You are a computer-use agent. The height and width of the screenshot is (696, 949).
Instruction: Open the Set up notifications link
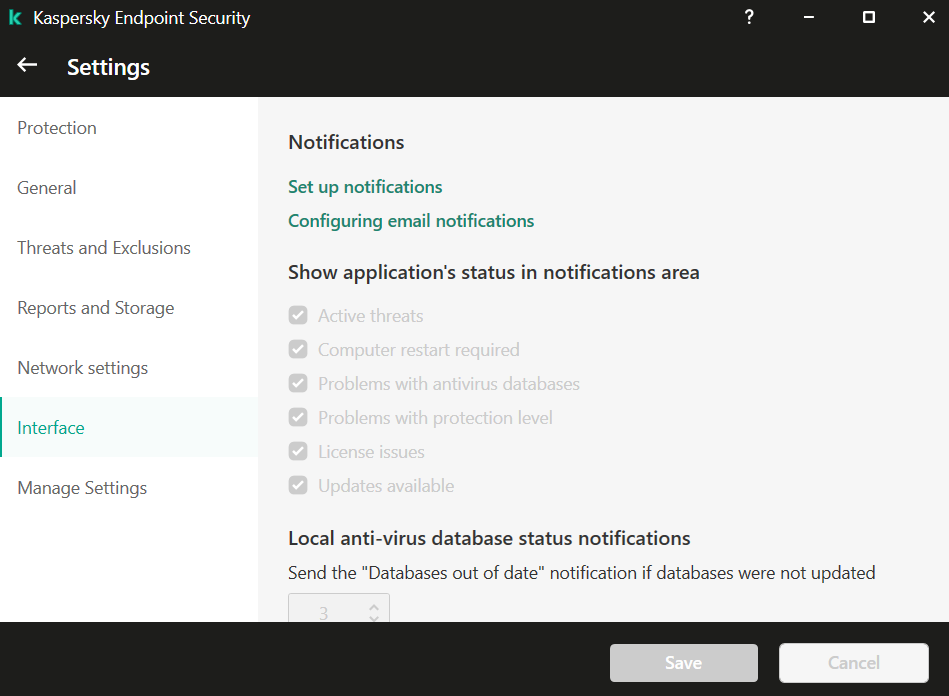click(365, 187)
